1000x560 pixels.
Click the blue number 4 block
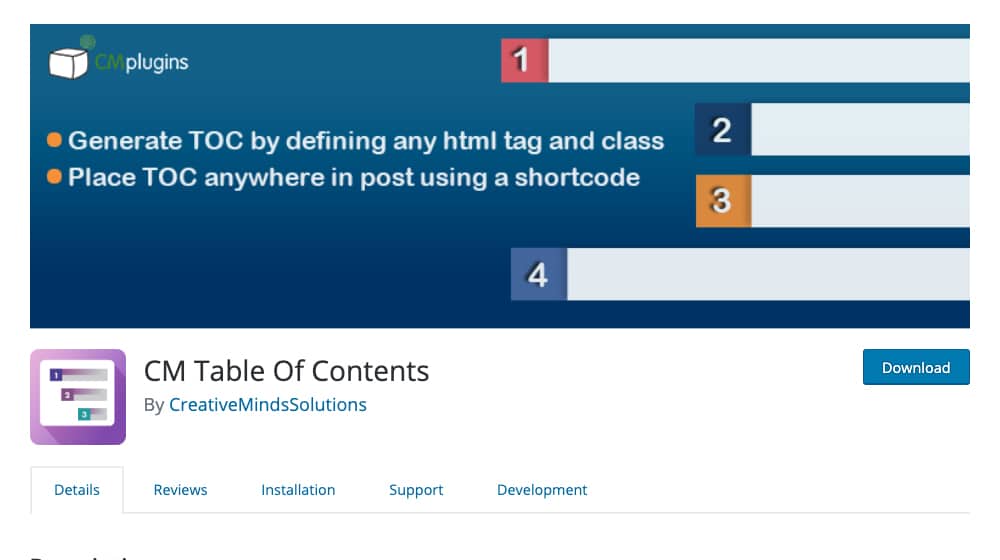tap(539, 274)
